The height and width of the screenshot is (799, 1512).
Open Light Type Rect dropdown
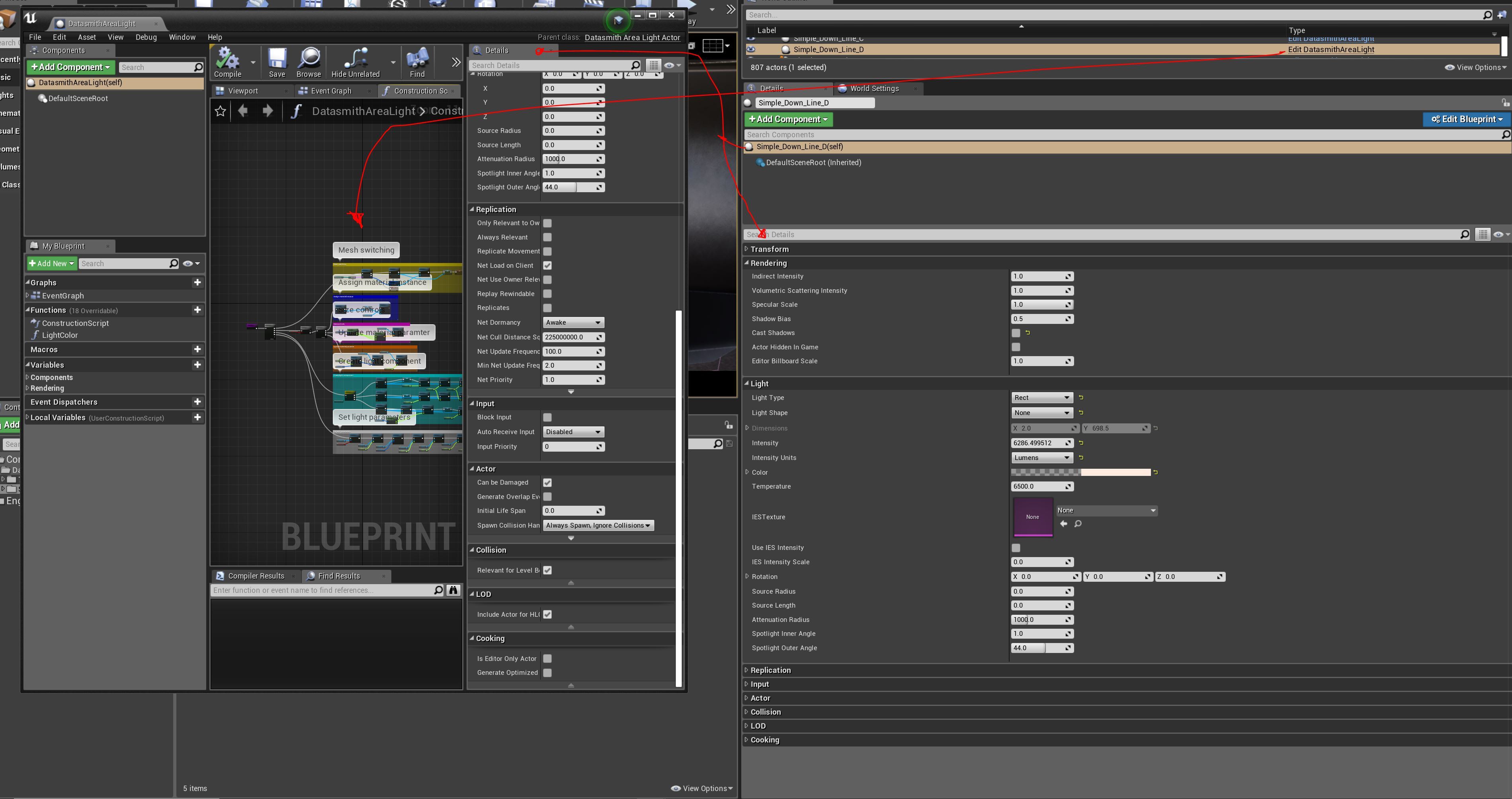[x=1042, y=398]
